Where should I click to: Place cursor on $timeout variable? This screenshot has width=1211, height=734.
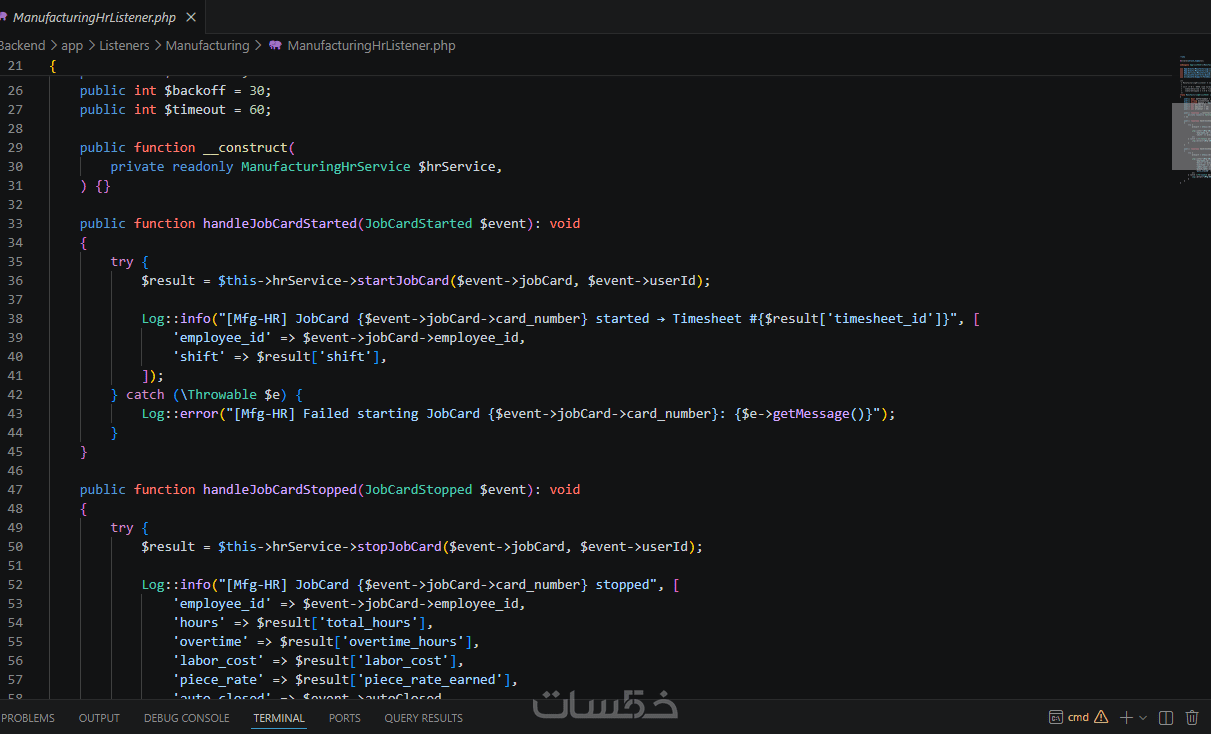click(x=195, y=109)
